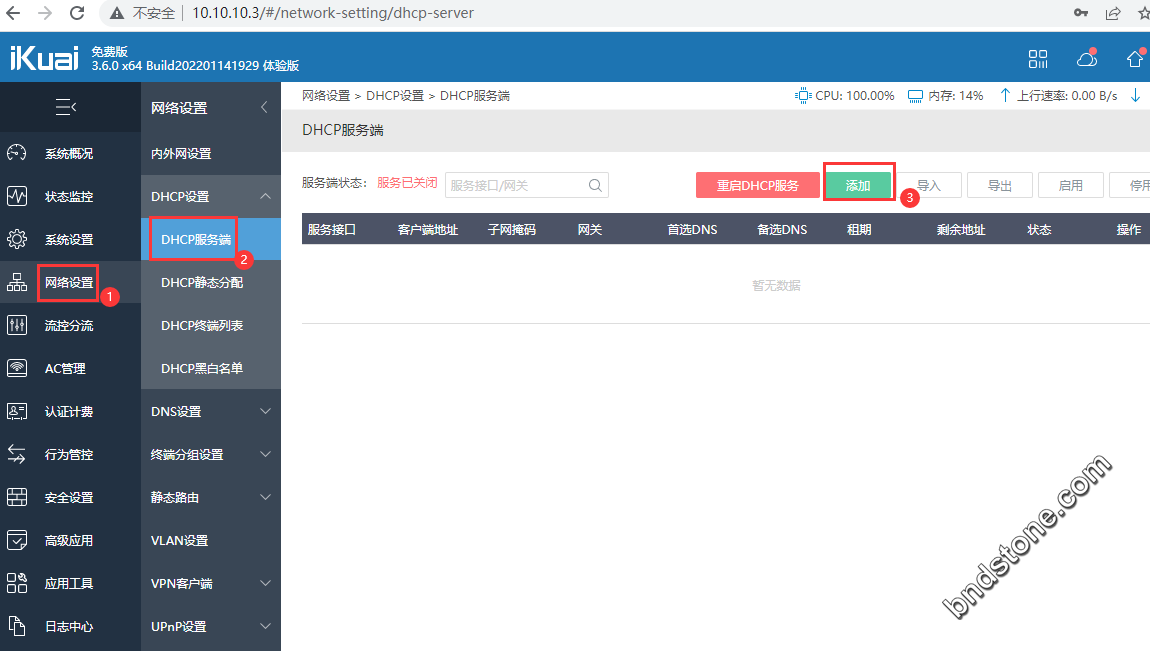Click the iKuai logo

pos(44,57)
